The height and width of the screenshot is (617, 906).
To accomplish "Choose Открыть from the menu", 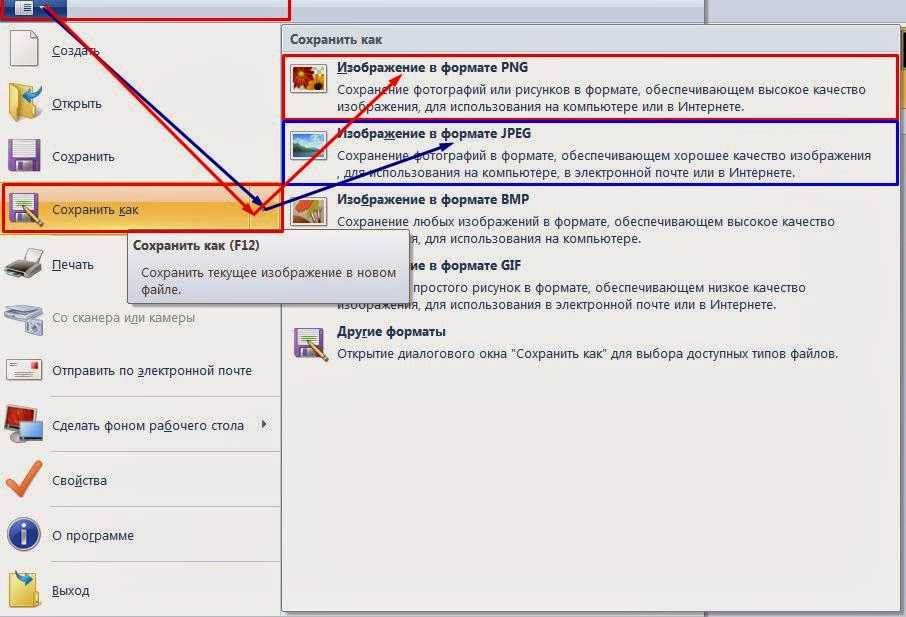I will [141, 103].
